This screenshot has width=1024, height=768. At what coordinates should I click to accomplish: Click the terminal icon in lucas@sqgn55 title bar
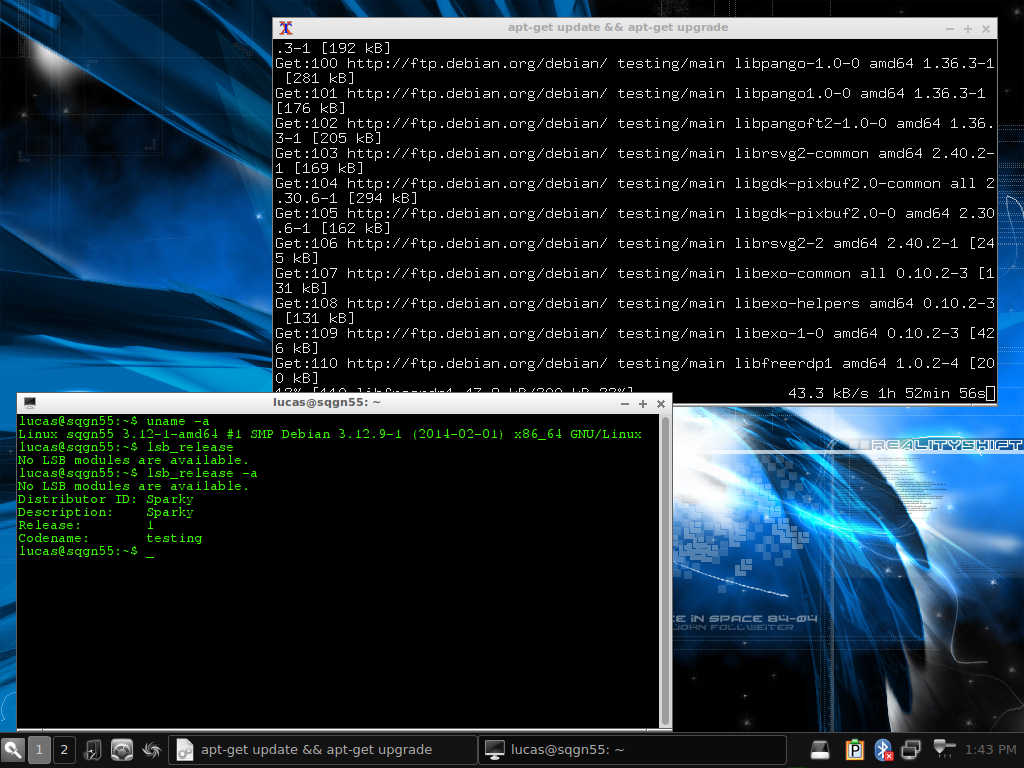click(x=29, y=403)
